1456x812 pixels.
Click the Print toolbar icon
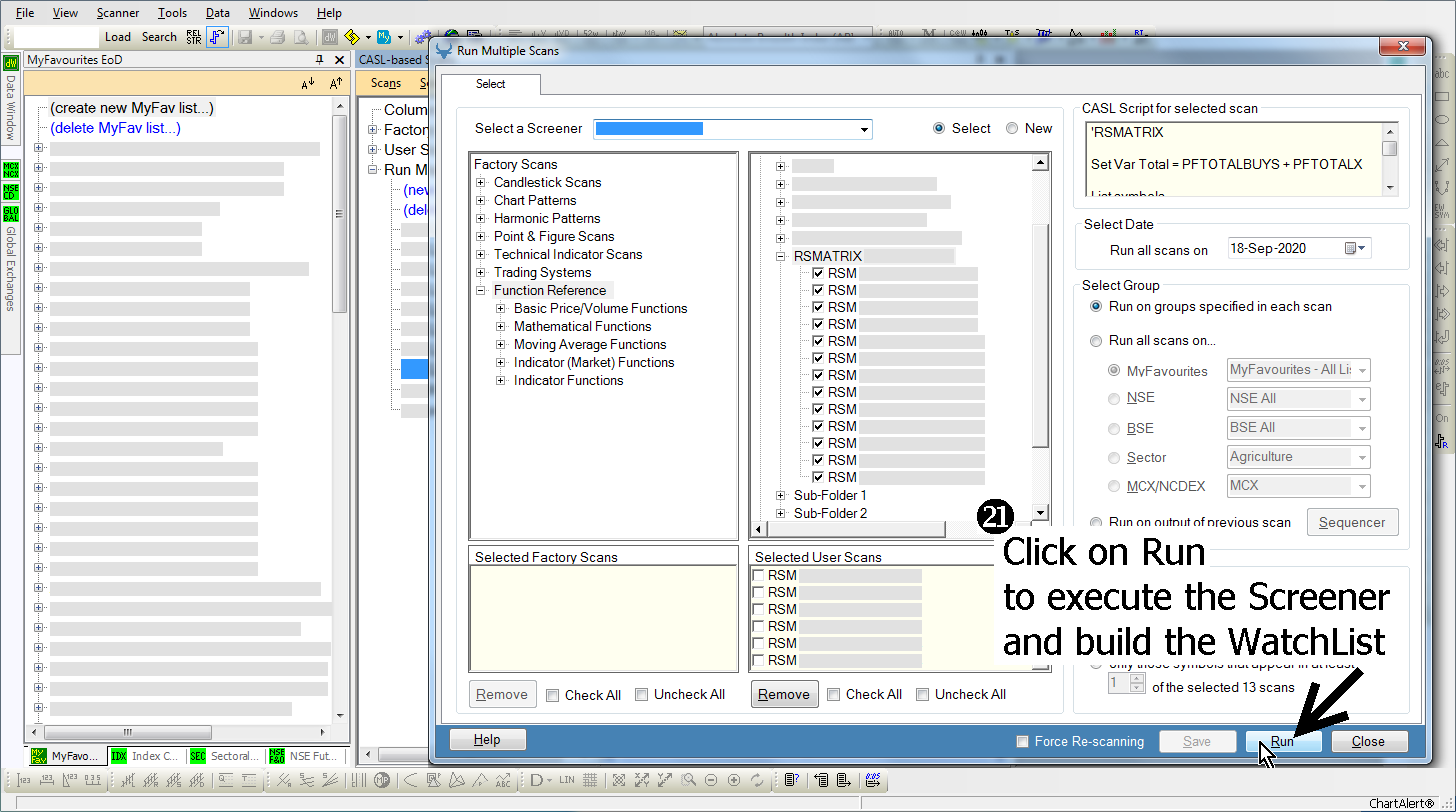coord(278,37)
